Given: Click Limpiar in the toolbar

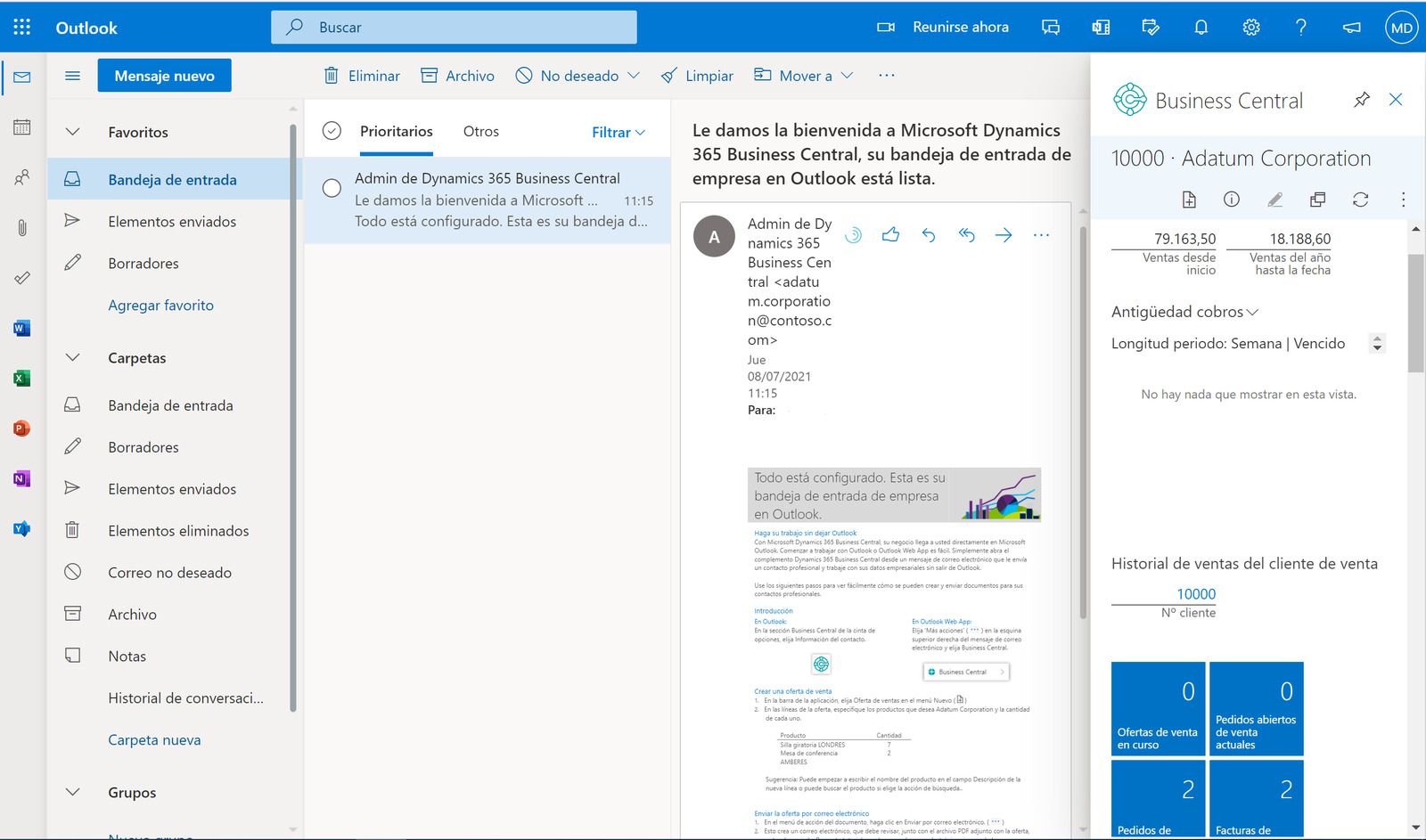Looking at the screenshot, I should pyautogui.click(x=697, y=76).
